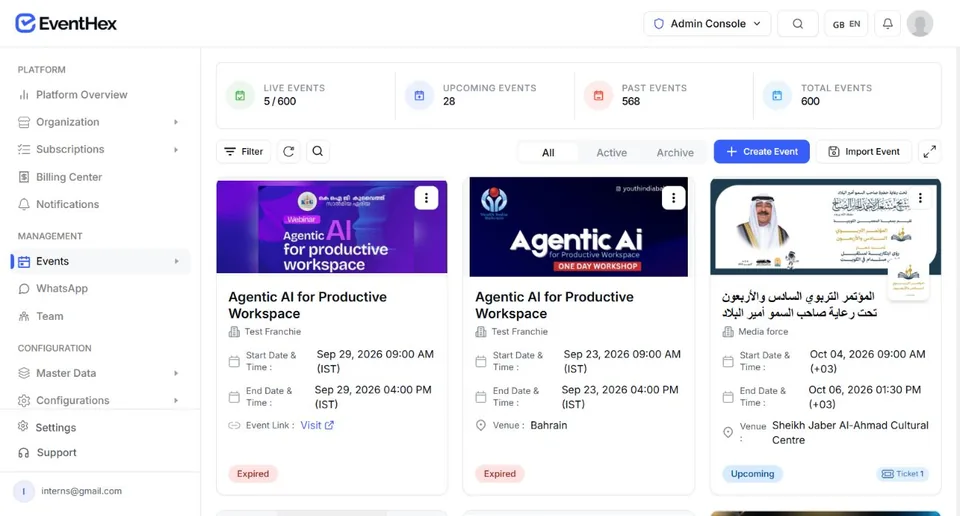Switch to the Archive tab

(675, 152)
